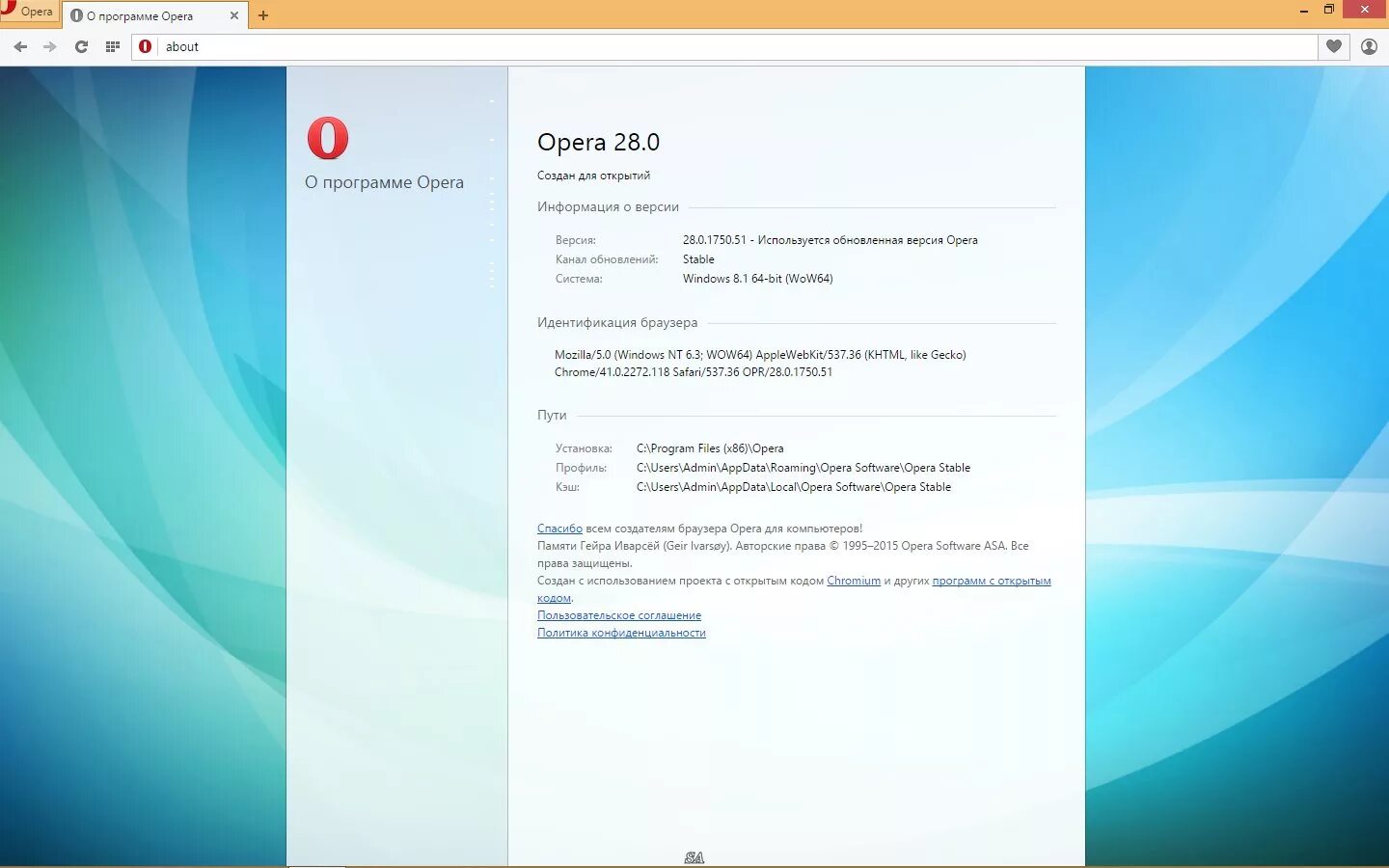Viewport: 1389px width, 868px height.
Task: Click 'Windows 8.1 64-bit (WoW64)' value
Action: point(758,279)
